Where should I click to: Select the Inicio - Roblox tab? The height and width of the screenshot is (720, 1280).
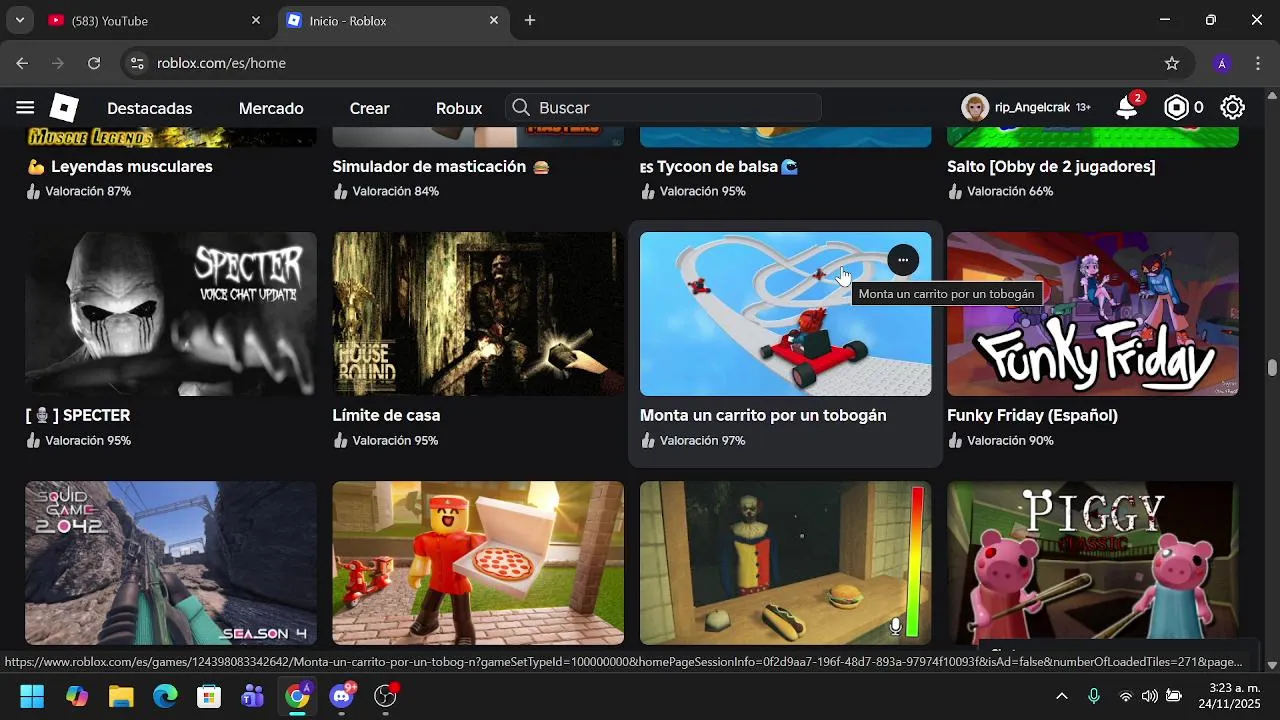click(393, 20)
